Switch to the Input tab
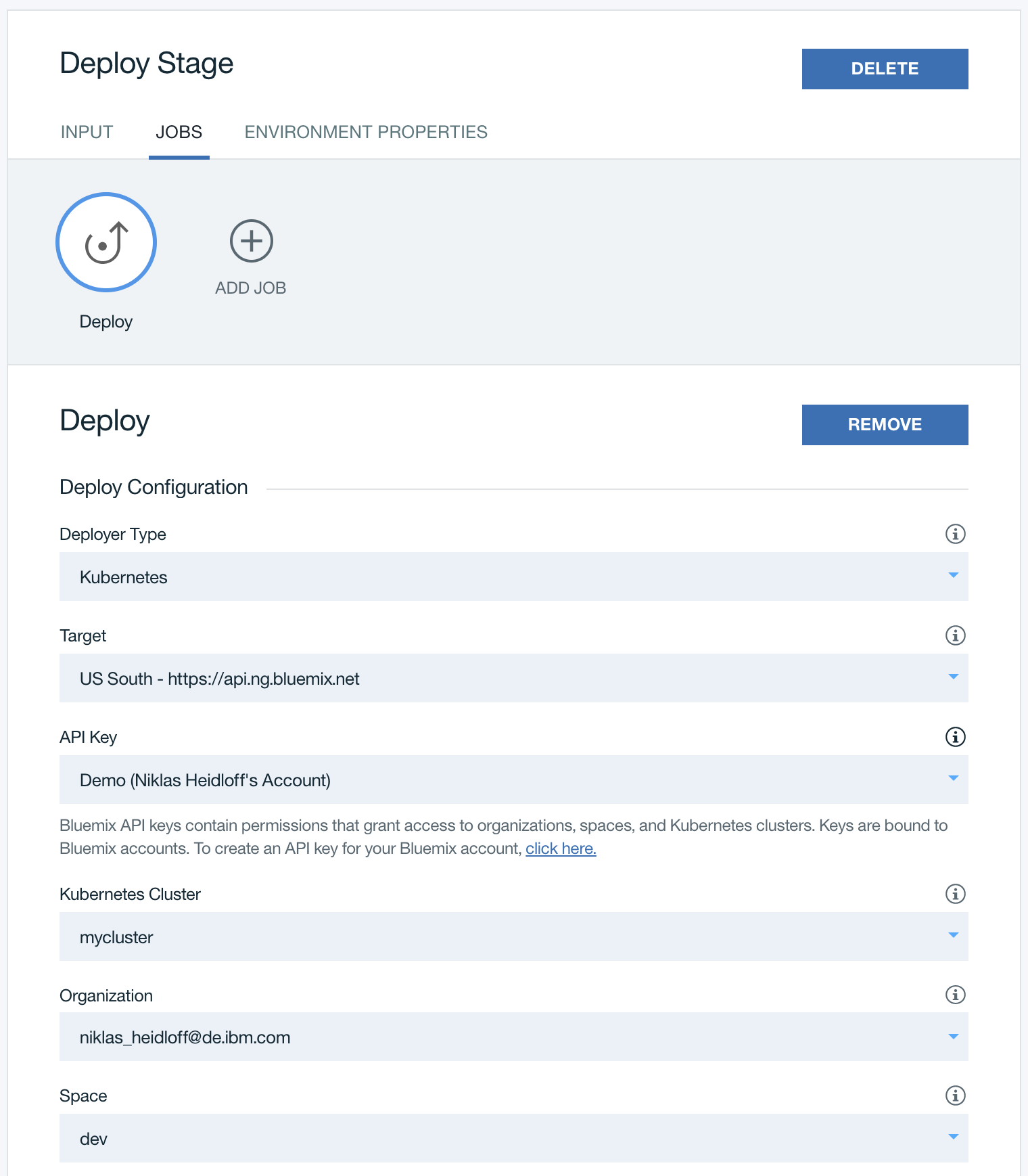Screen dimensions: 1028x1176 87,132
